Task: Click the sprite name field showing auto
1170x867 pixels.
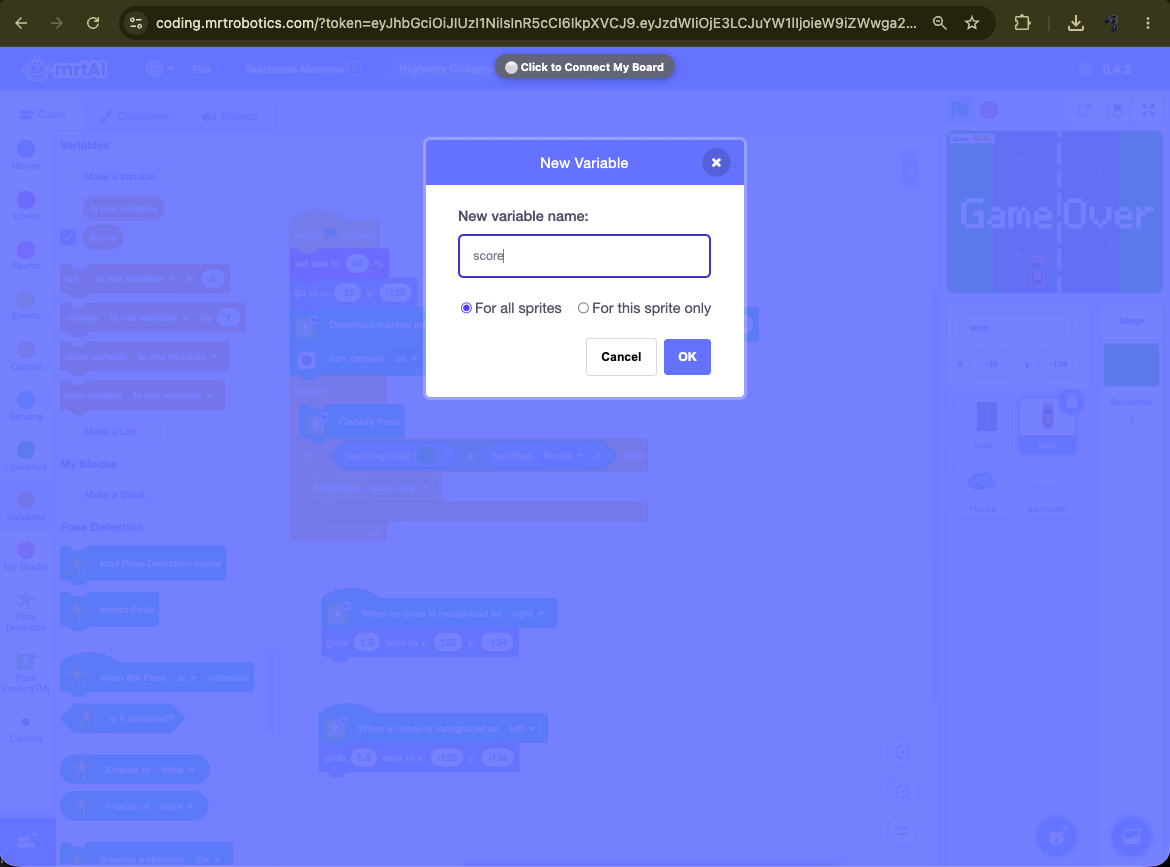Action: coord(1015,328)
